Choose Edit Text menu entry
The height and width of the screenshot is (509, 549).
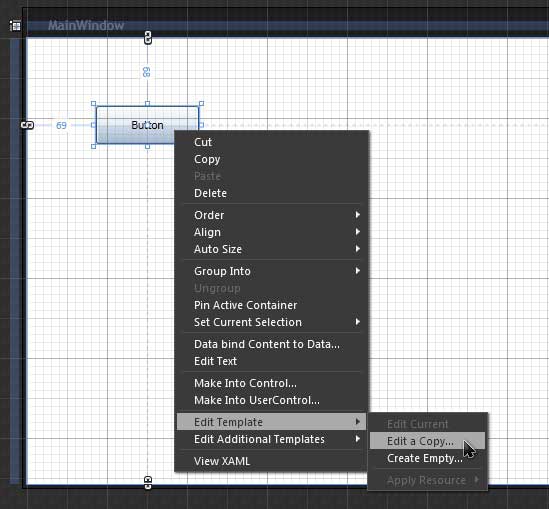coord(272,361)
